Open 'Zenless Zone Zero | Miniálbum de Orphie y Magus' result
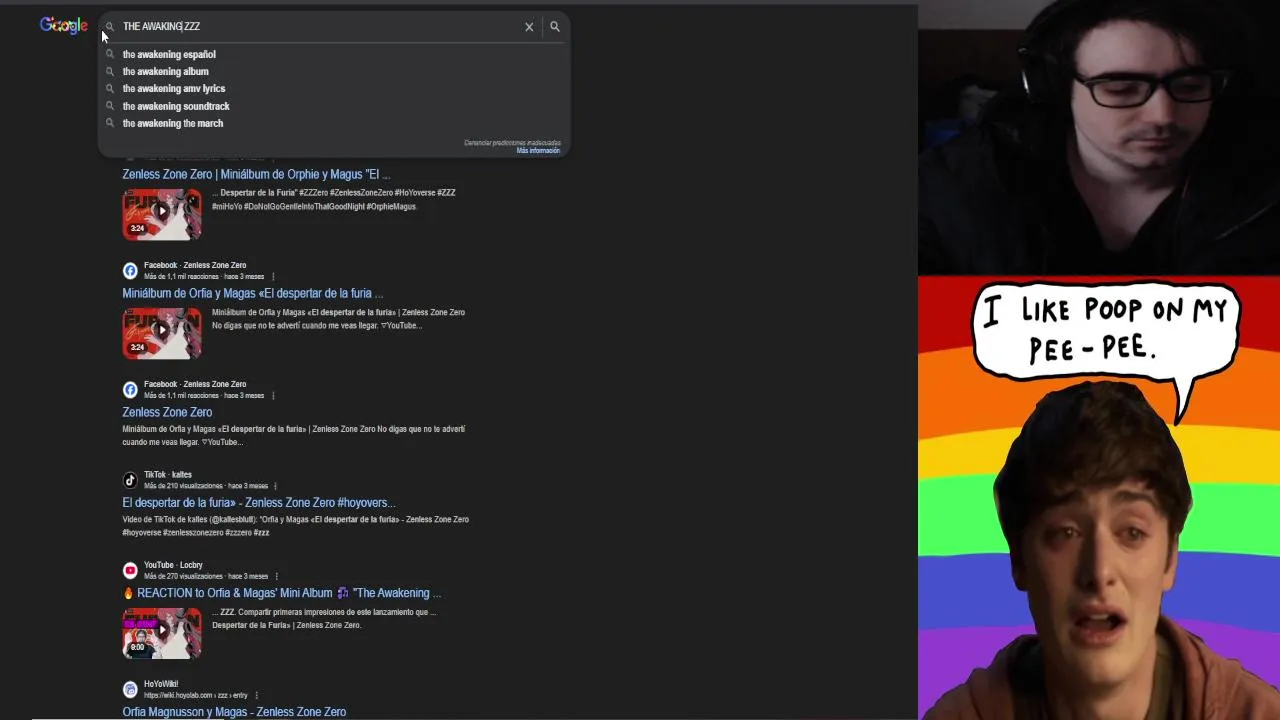This screenshot has height=720, width=1280. click(256, 174)
